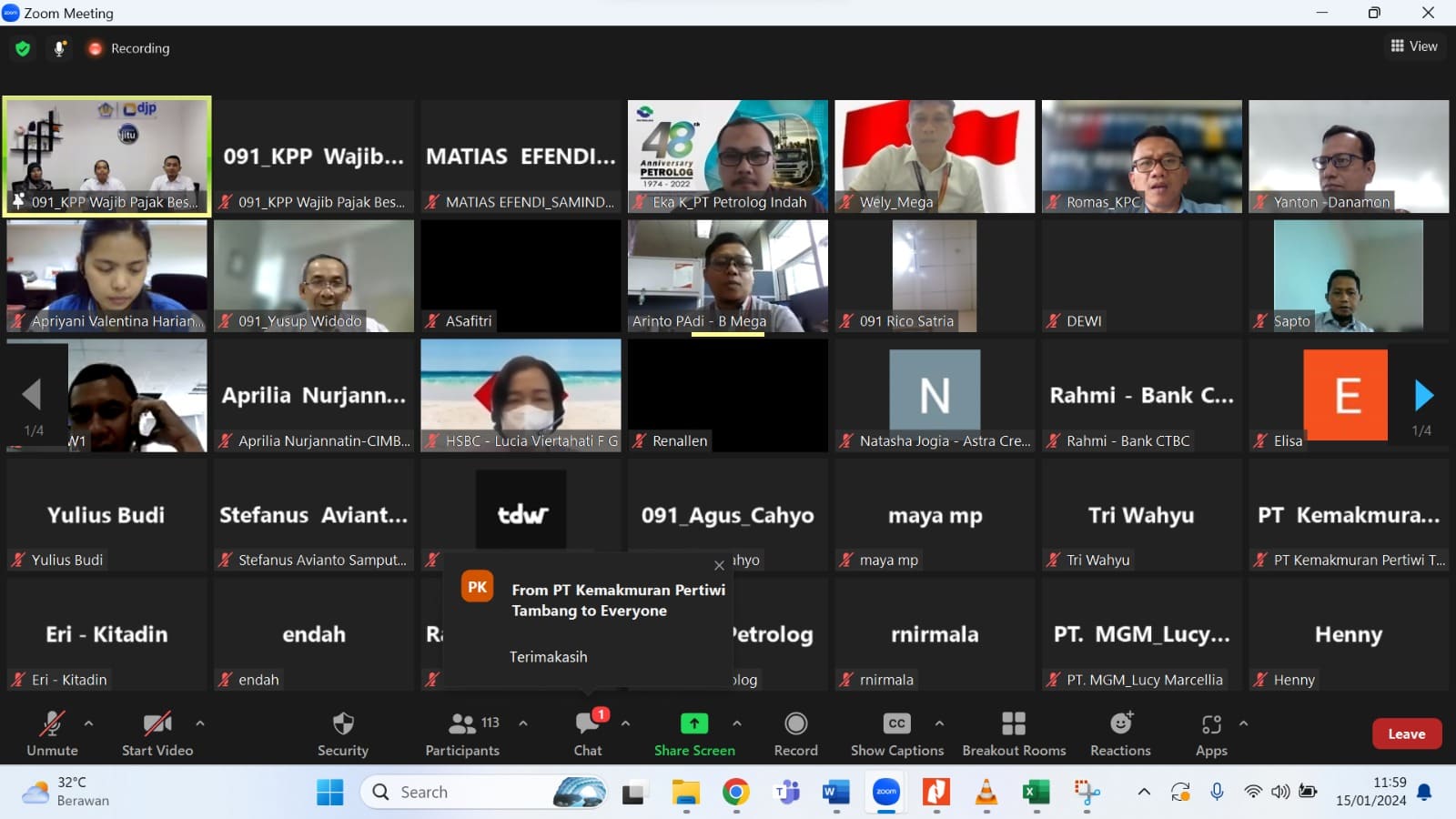Open Excel from the Windows taskbar
Image resolution: width=1456 pixels, height=819 pixels.
[x=1036, y=793]
